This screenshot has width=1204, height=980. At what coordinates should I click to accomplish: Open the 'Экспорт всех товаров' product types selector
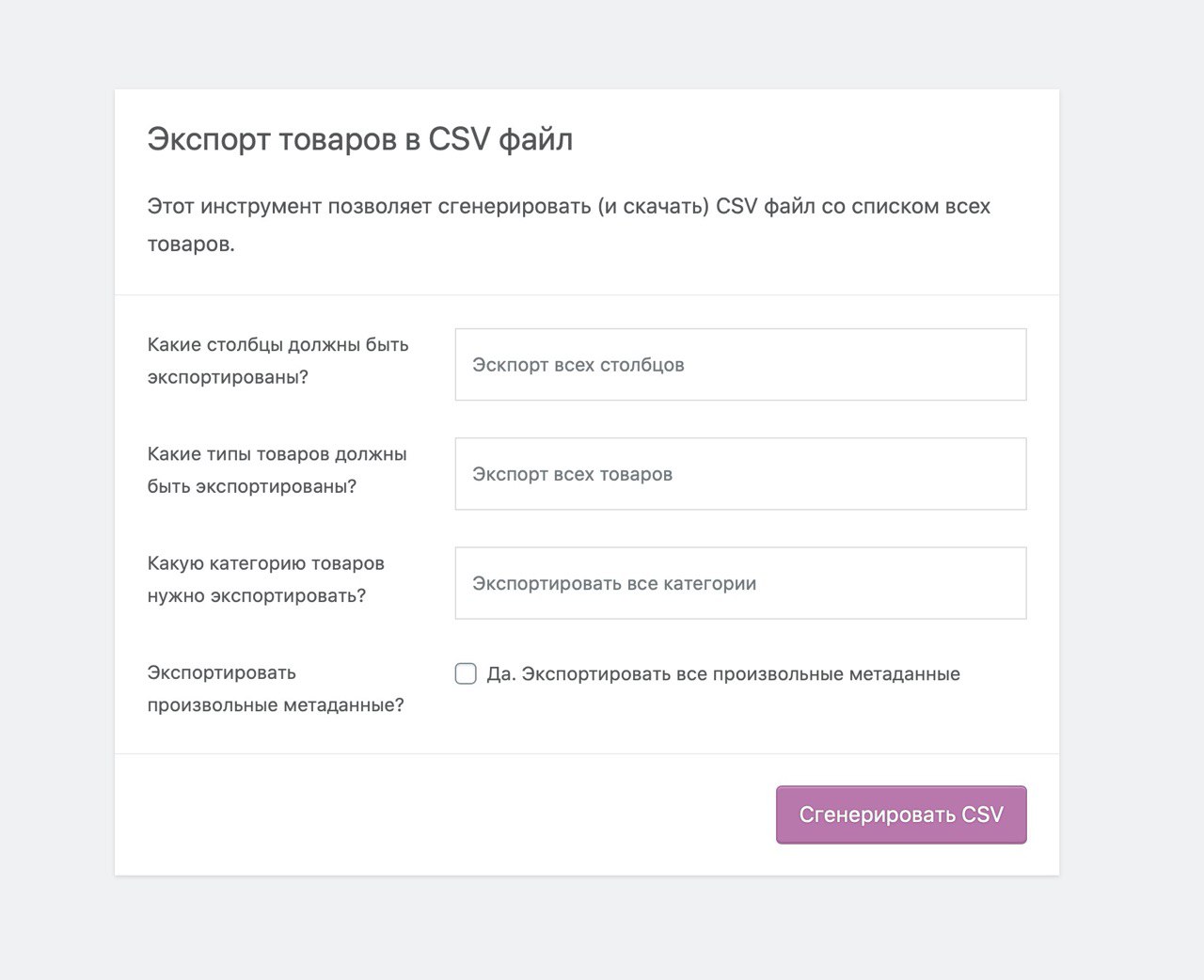pos(740,474)
